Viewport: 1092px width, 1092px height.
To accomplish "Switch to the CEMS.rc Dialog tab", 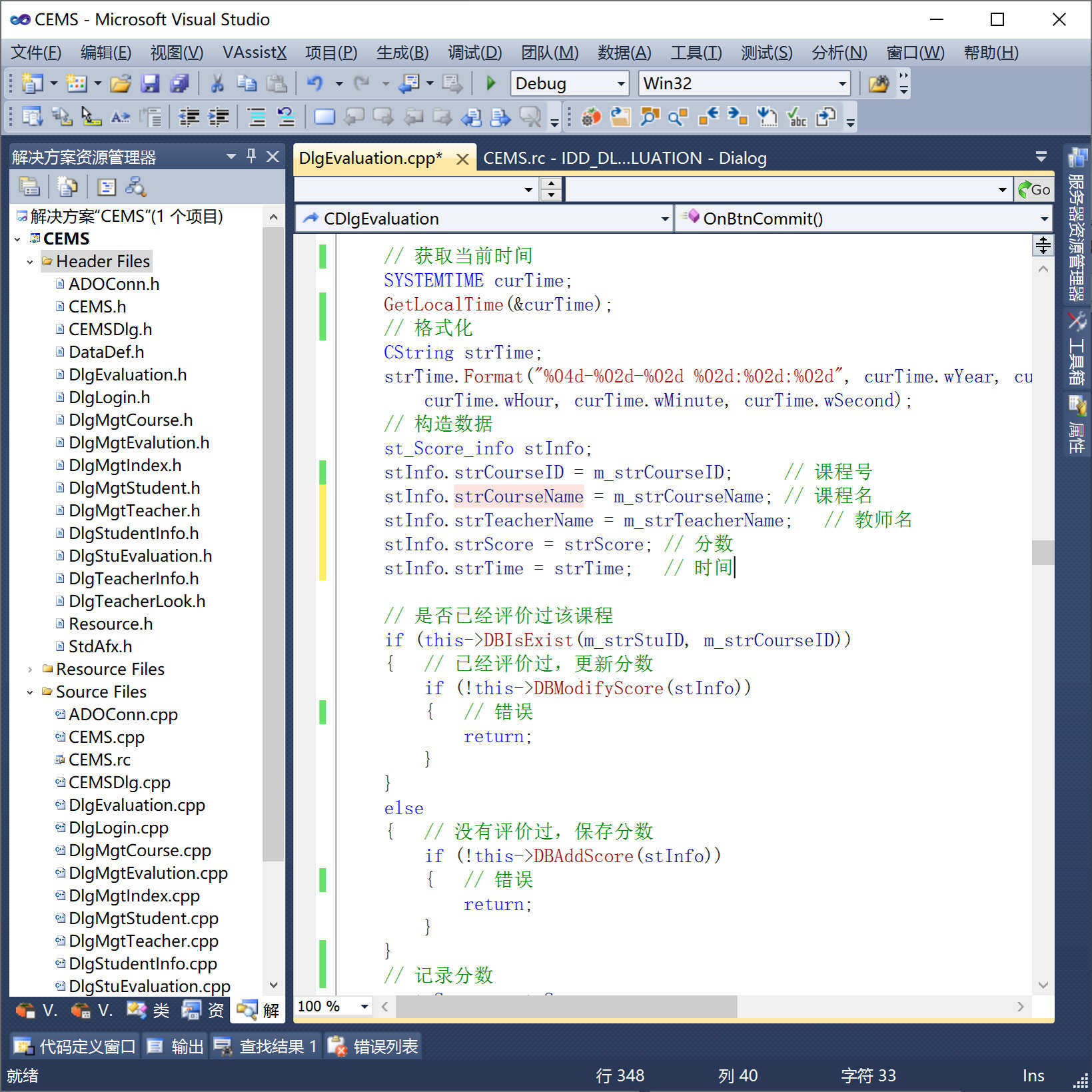I will [624, 159].
